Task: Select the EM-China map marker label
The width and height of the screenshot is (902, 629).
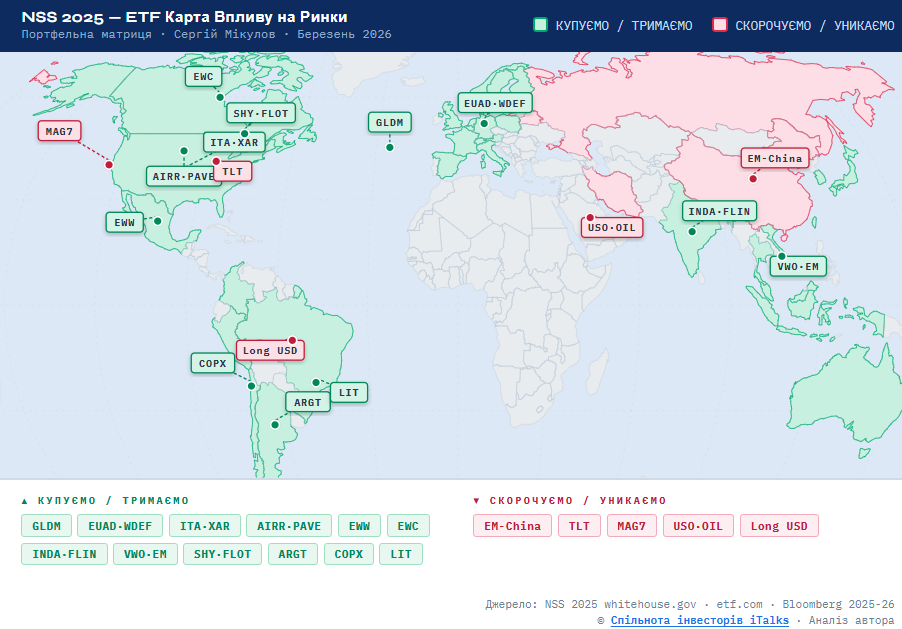Action: (x=775, y=158)
